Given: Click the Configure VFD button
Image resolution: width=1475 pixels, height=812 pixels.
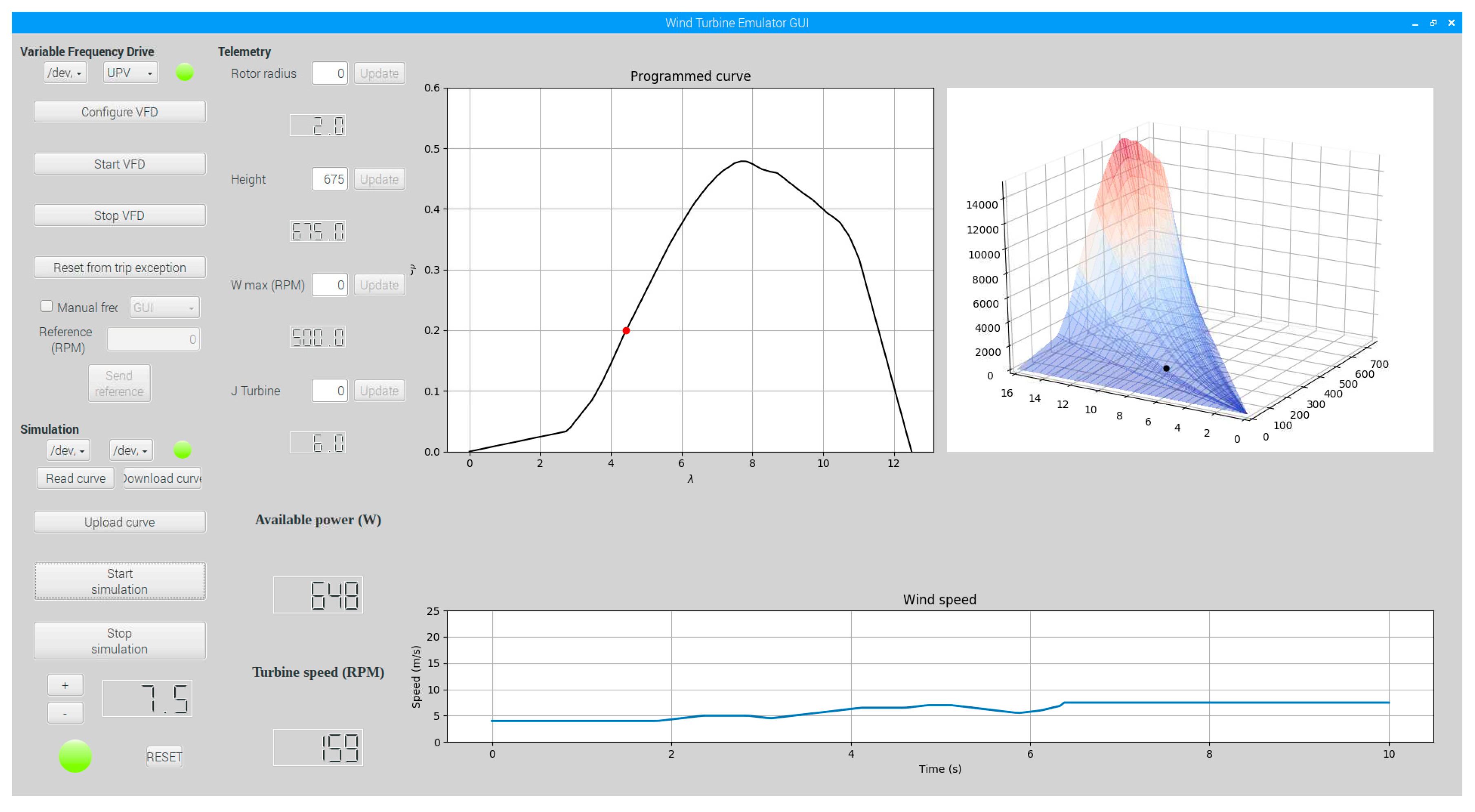Looking at the screenshot, I should (x=119, y=112).
